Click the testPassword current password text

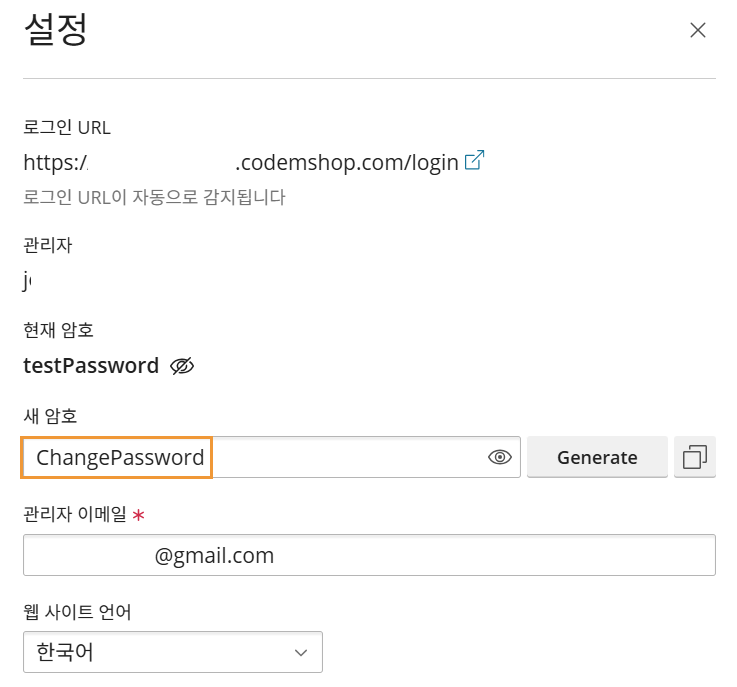pos(91,366)
